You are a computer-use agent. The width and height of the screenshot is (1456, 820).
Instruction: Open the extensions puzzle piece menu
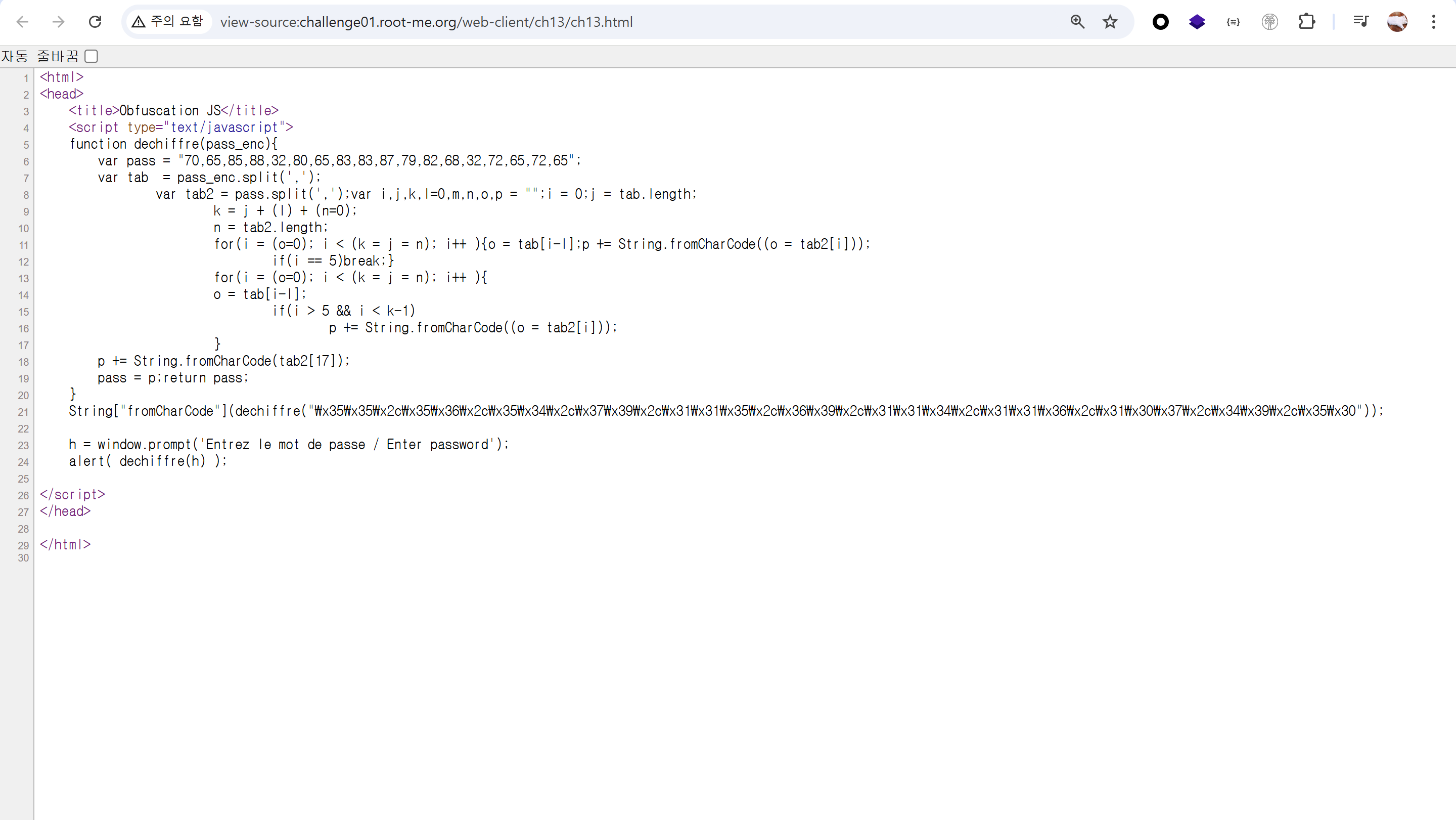(x=1306, y=22)
